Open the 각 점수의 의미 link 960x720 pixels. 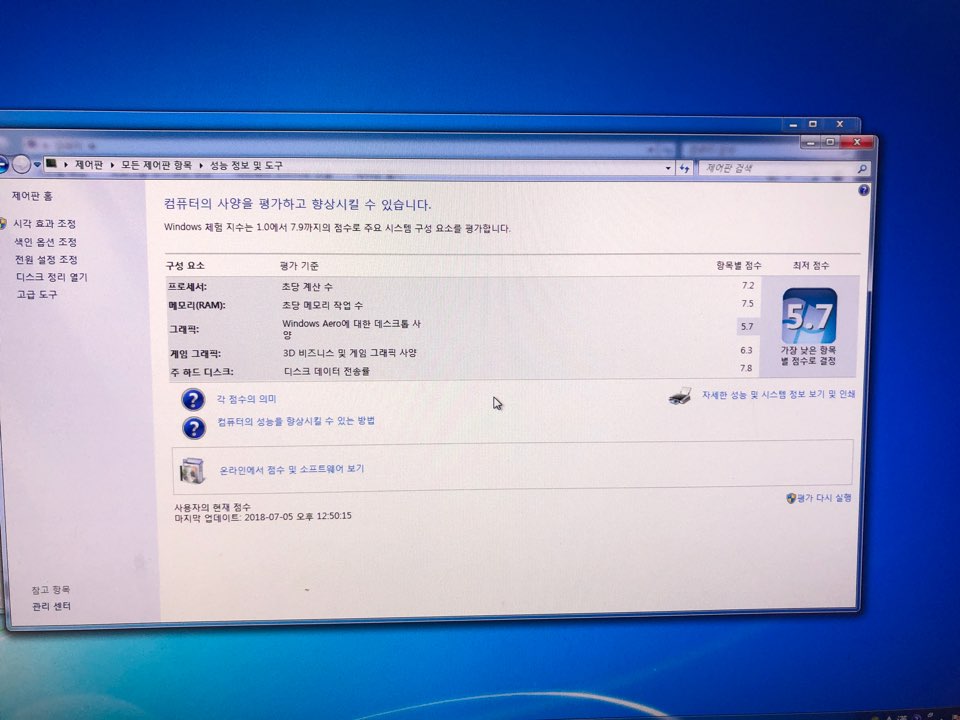point(246,399)
